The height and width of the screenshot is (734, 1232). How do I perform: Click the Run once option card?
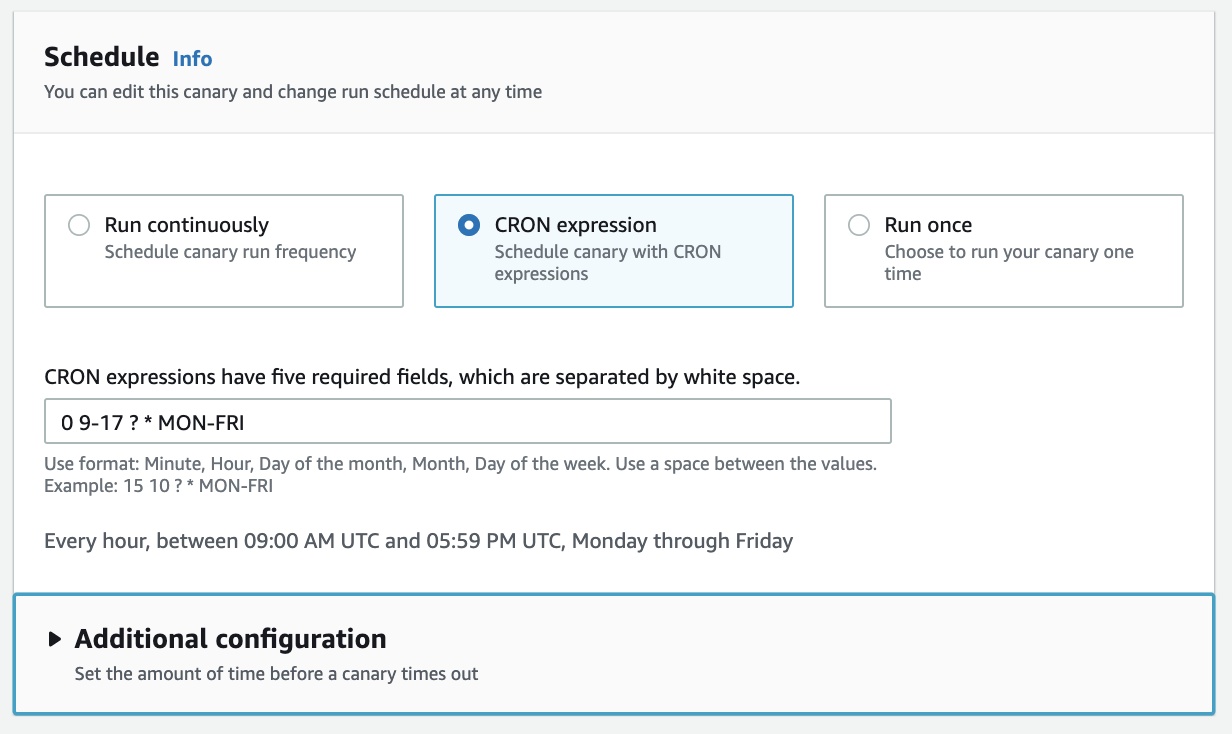(x=1003, y=250)
